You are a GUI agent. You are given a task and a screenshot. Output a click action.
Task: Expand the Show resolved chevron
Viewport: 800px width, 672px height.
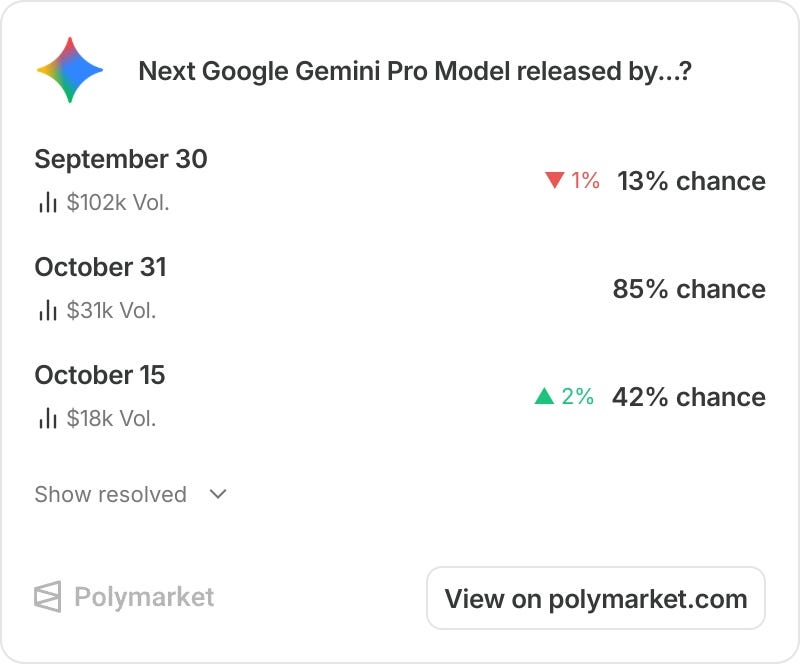click(218, 494)
